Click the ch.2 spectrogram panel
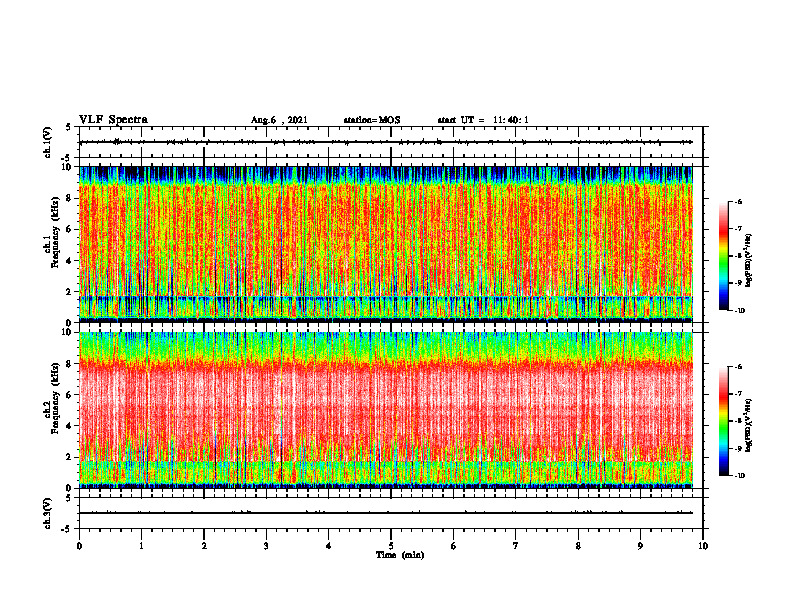Screen dimensions: 792x612 coord(386,410)
